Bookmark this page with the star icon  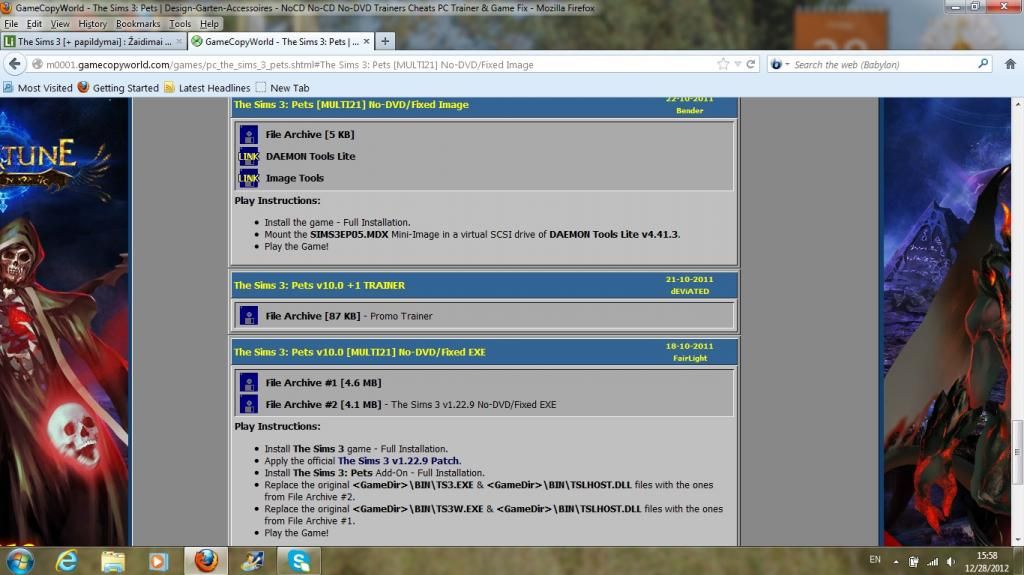tap(723, 64)
